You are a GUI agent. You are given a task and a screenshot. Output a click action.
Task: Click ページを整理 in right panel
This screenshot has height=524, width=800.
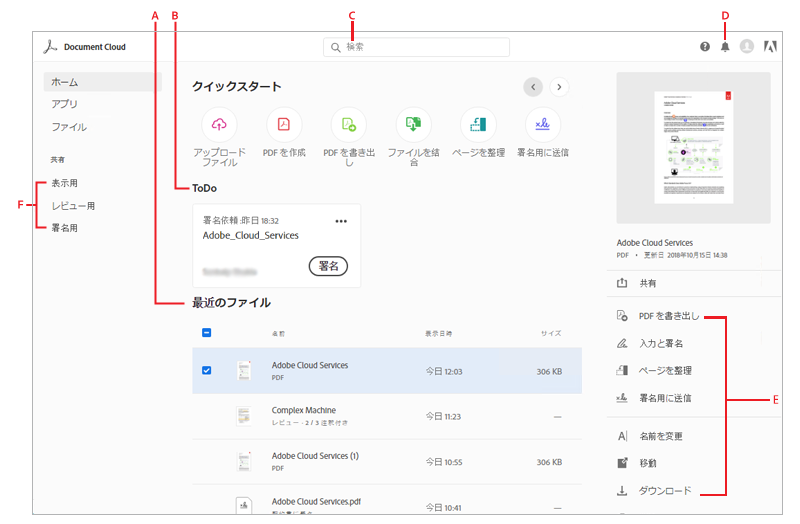[665, 370]
